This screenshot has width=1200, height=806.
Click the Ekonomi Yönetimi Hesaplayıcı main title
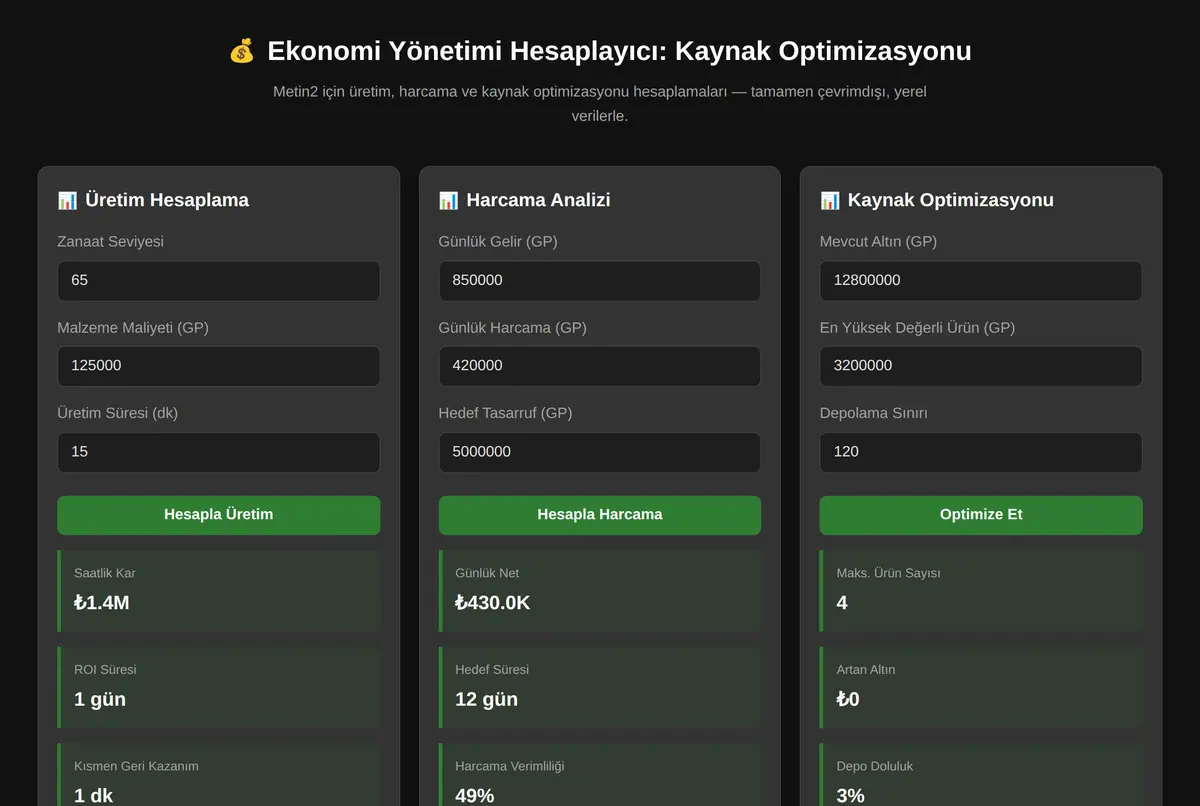tap(619, 51)
